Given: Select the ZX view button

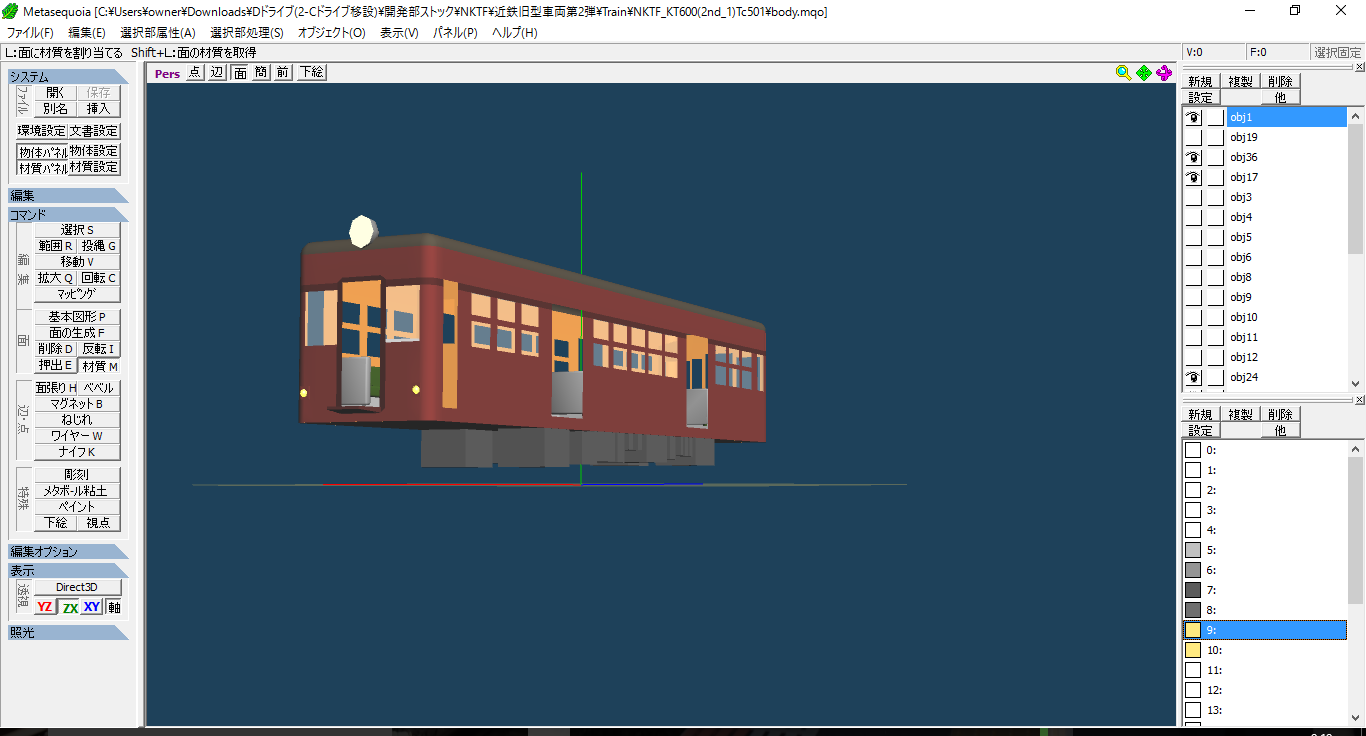Looking at the screenshot, I should tap(70, 607).
